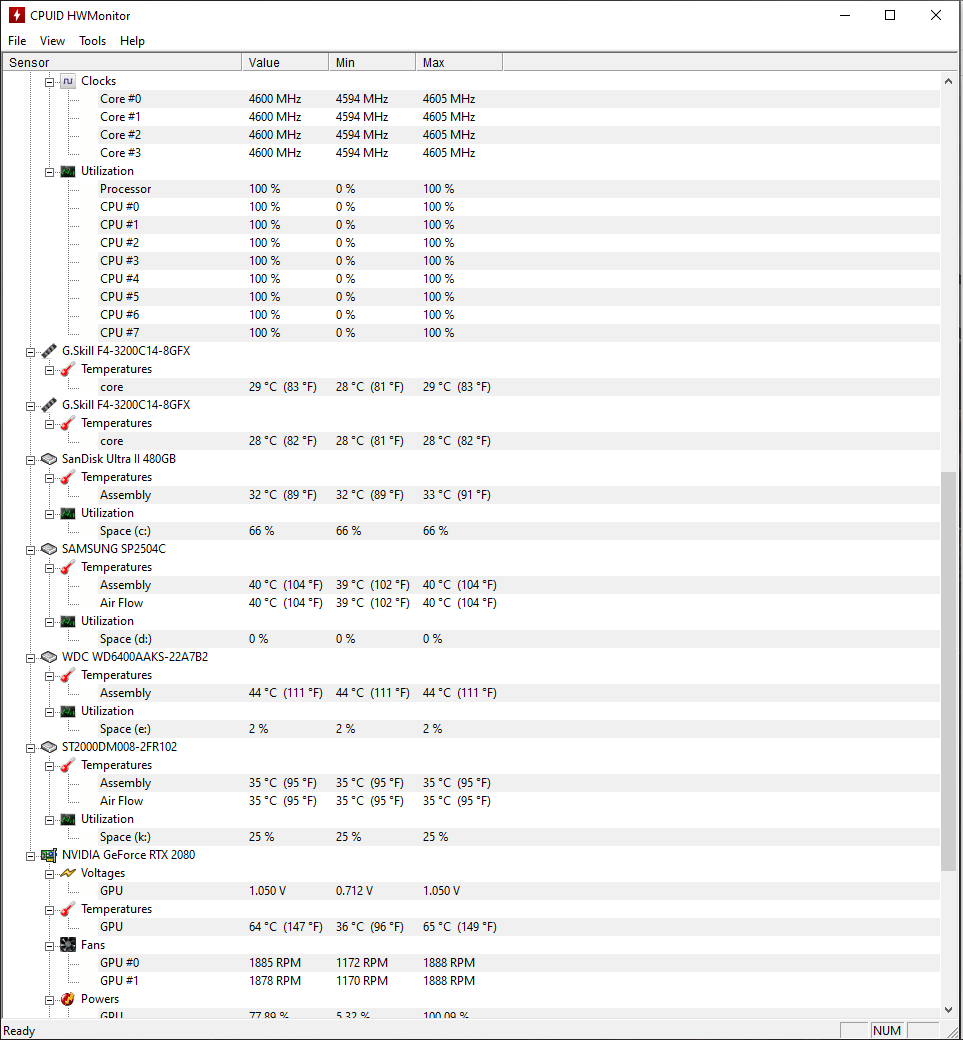The image size is (963, 1040).
Task: Click the Value column header
Action: pyautogui.click(x=285, y=62)
